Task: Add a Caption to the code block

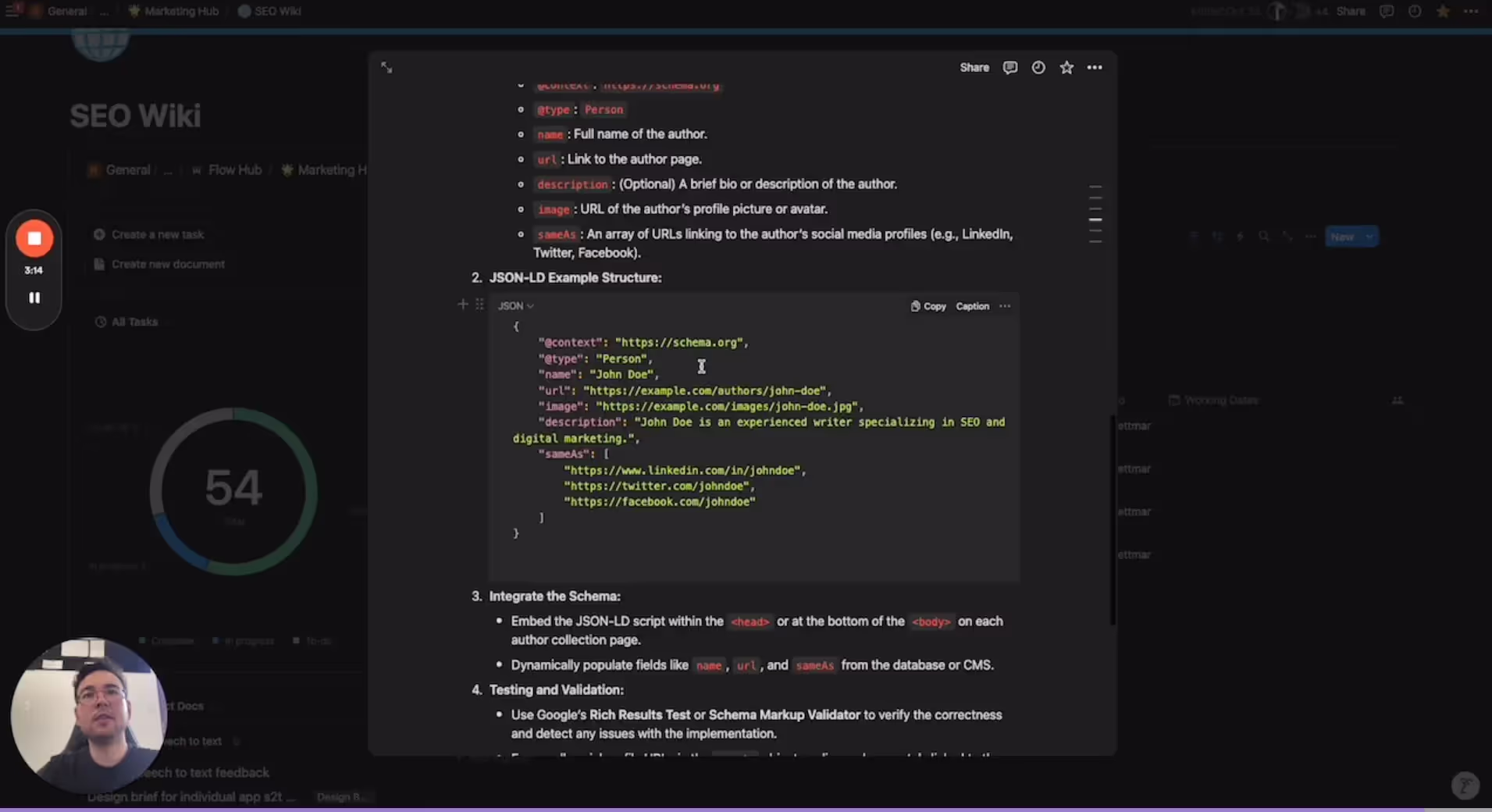Action: click(x=973, y=306)
